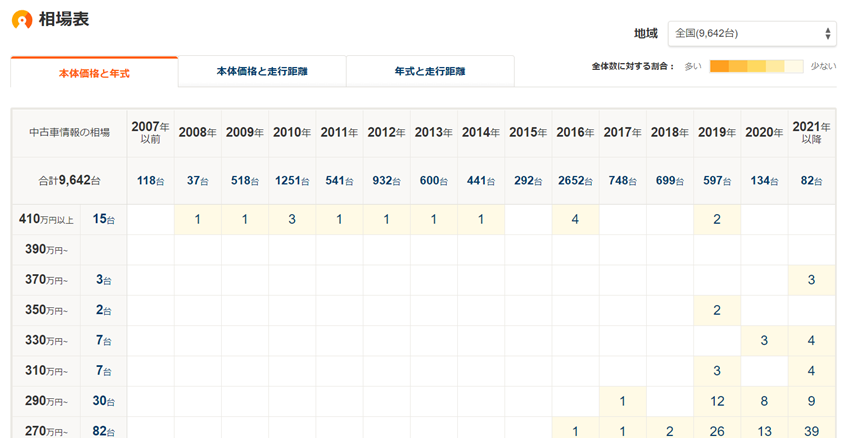
Task: Click the 26 cell for 2019年, 270万円
Action: tap(717, 431)
